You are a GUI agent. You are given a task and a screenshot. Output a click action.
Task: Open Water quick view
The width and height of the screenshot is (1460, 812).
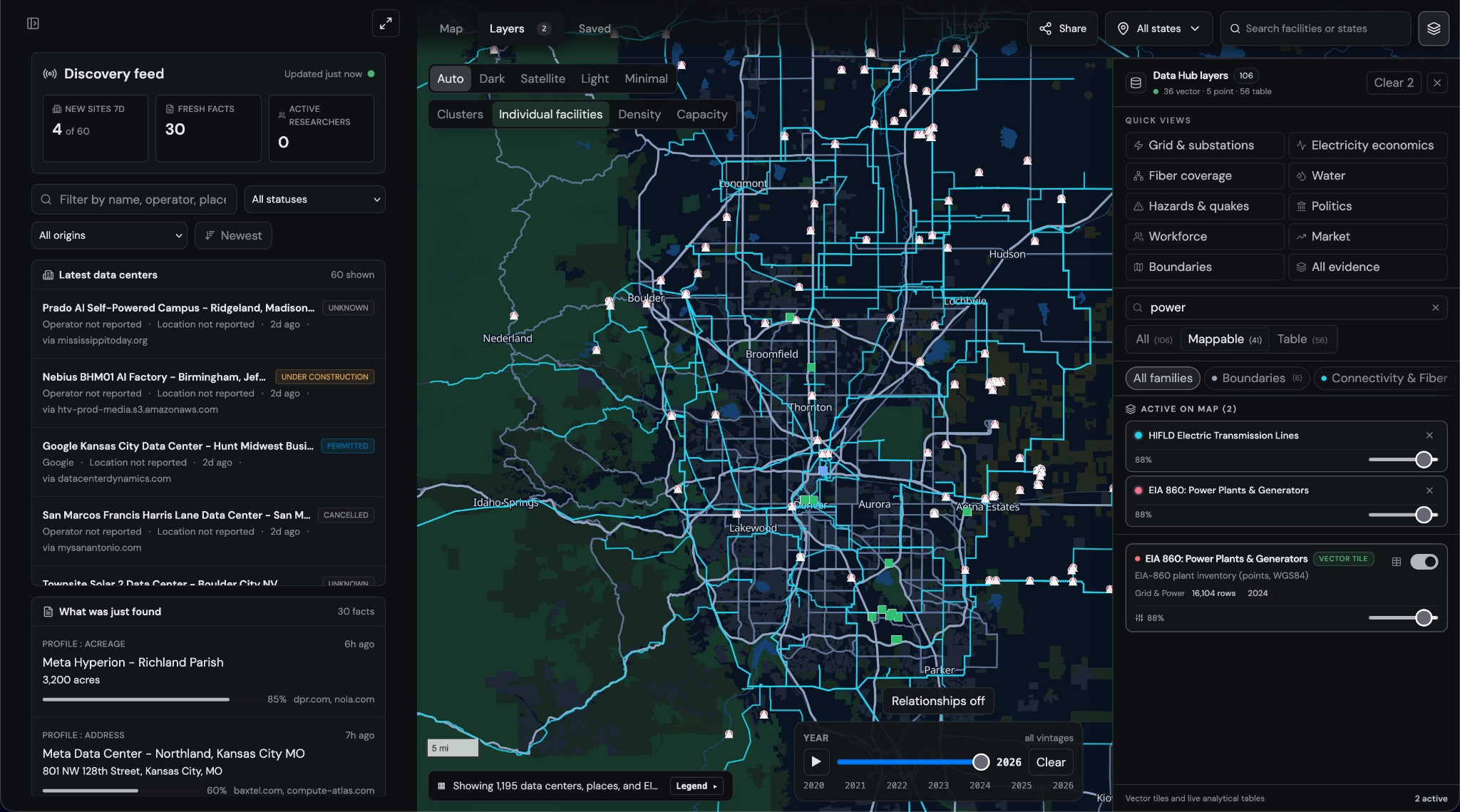pos(1367,176)
